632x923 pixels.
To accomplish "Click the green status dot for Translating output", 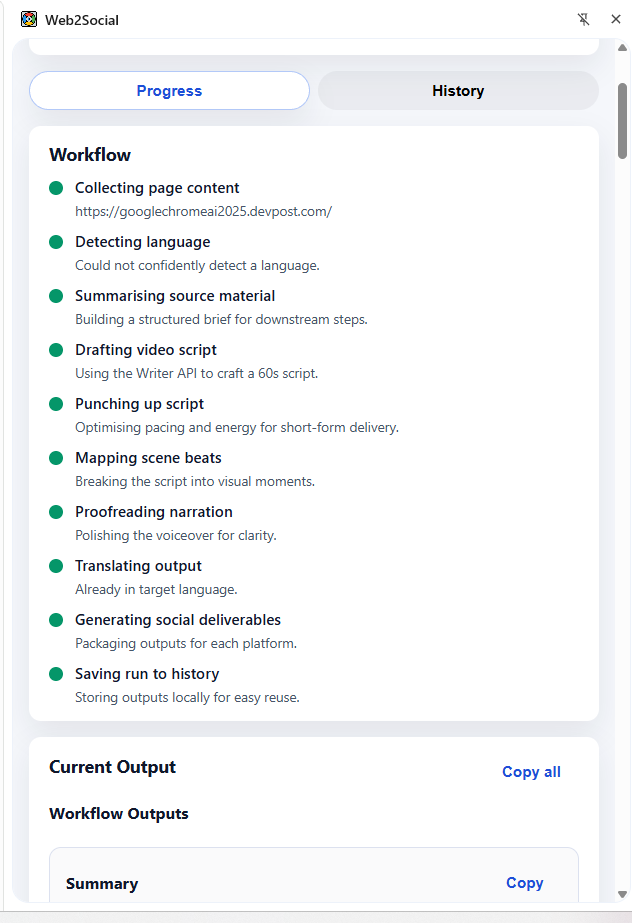I will pos(56,566).
